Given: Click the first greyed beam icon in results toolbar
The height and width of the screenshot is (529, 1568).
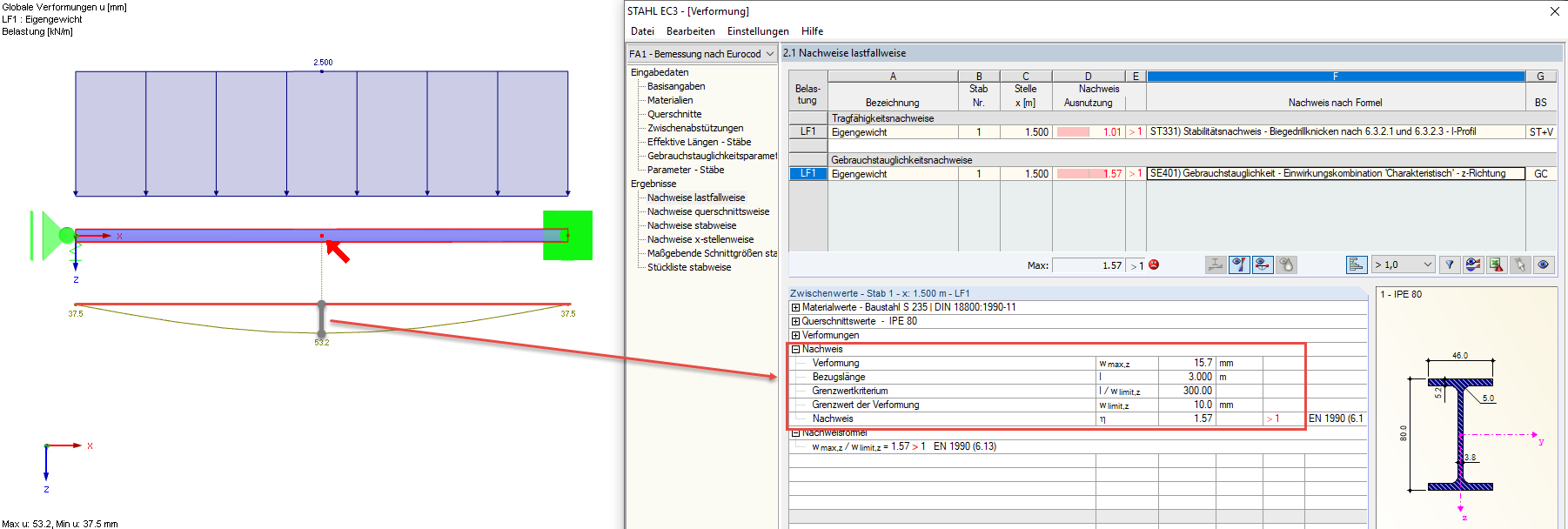Looking at the screenshot, I should [x=1216, y=264].
